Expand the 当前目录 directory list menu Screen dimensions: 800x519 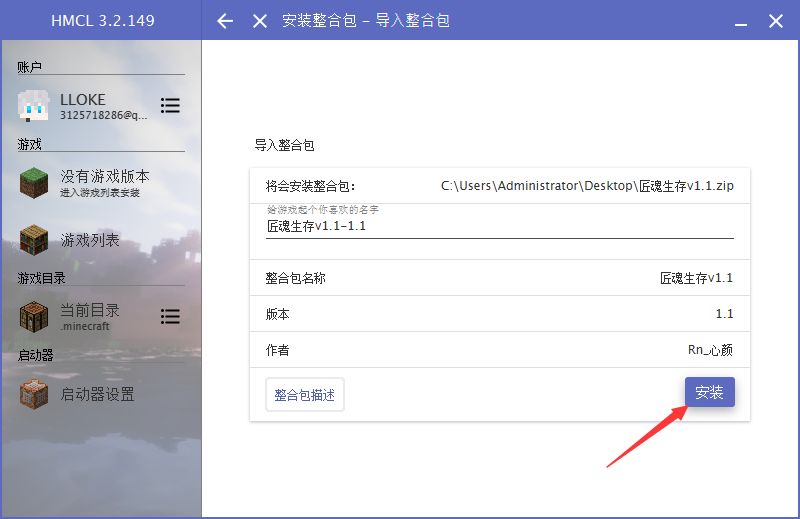point(170,316)
